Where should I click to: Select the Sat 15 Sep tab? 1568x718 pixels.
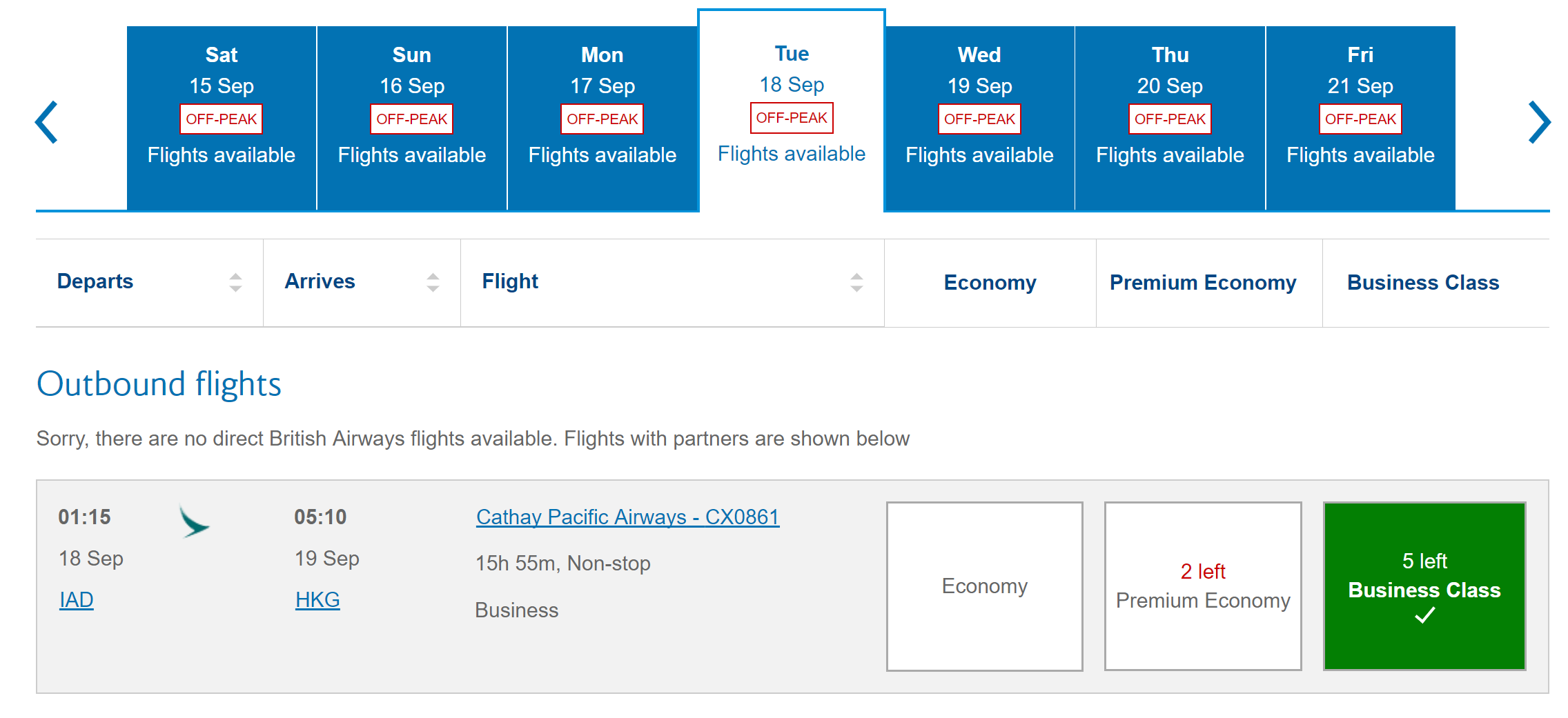(222, 117)
